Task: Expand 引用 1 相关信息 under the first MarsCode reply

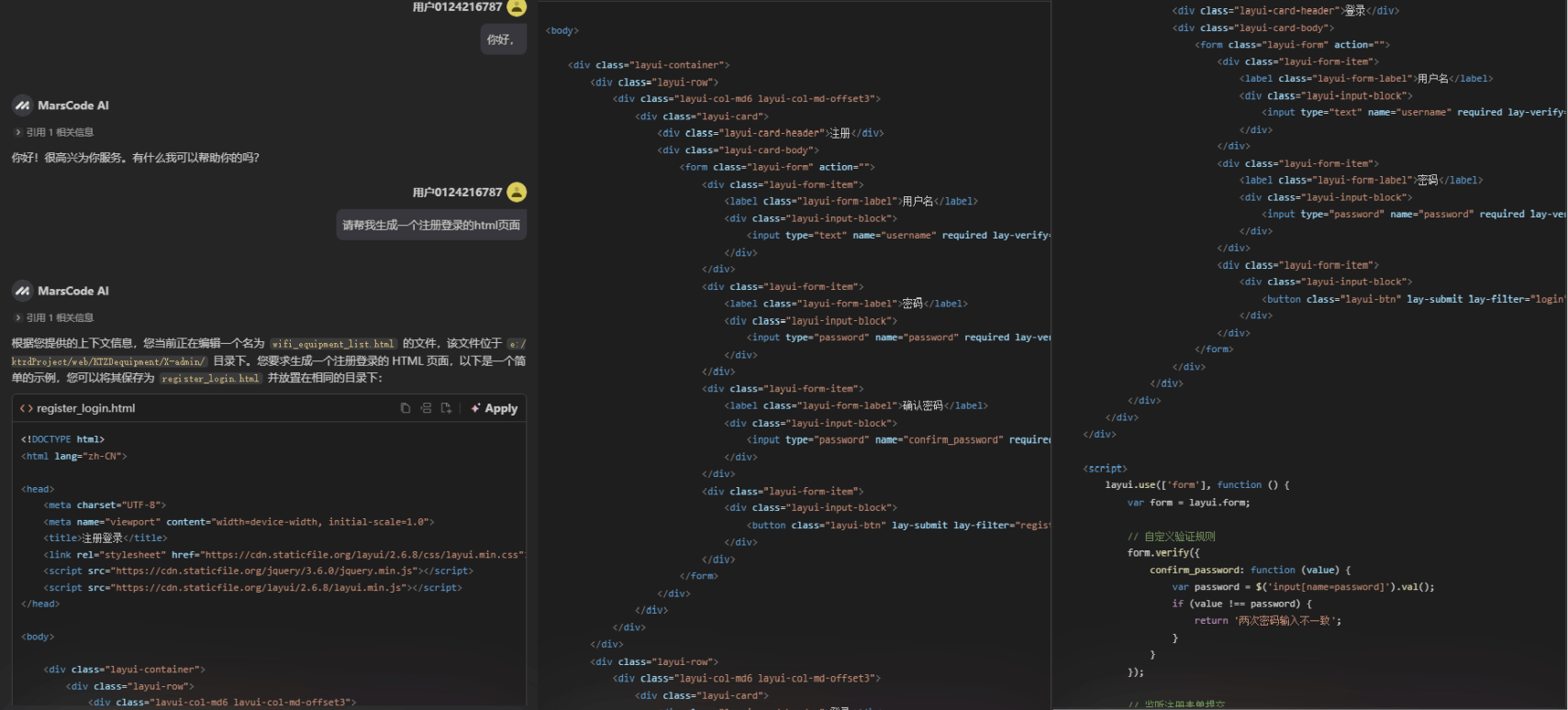Action: click(x=54, y=132)
